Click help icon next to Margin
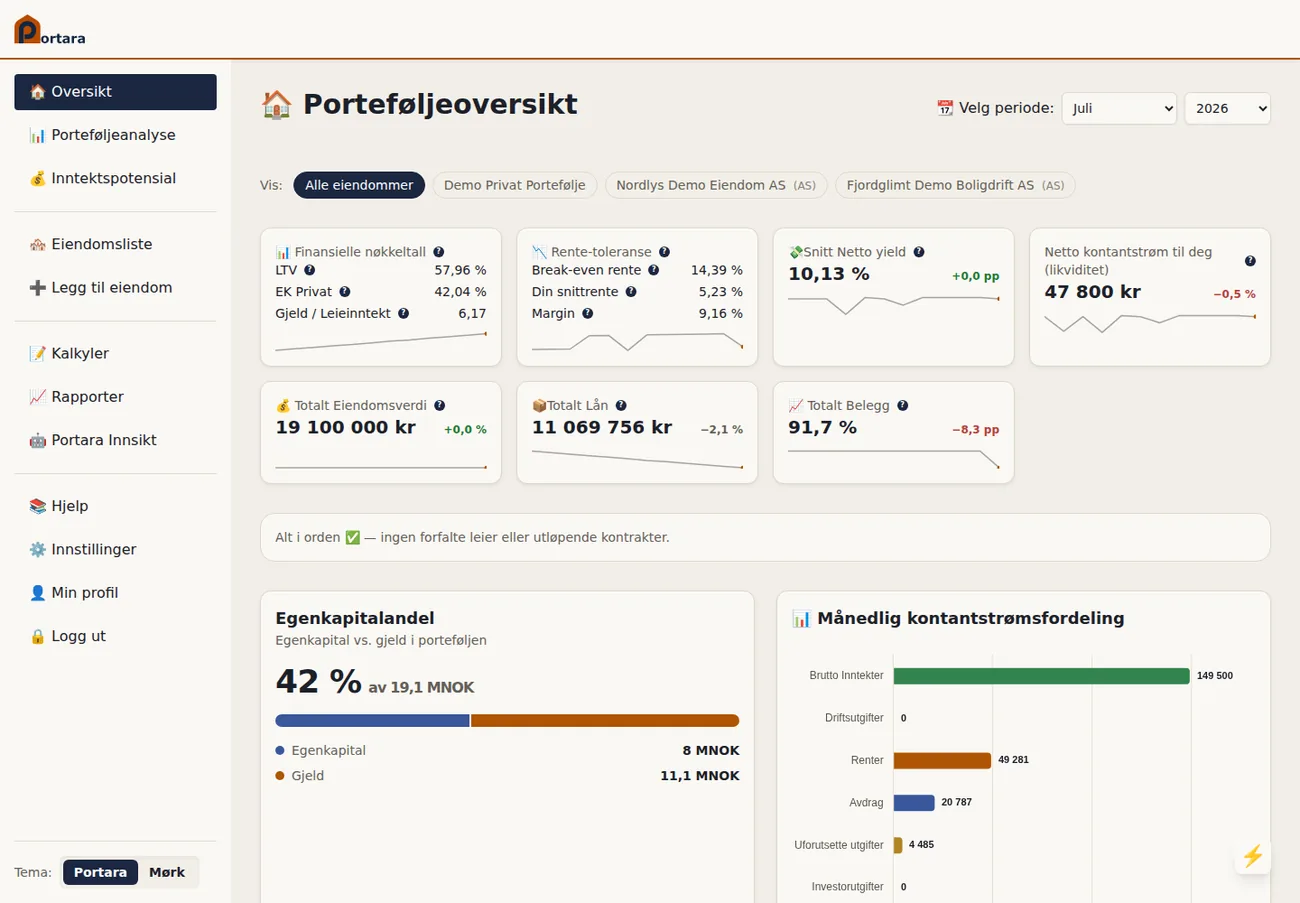The image size is (1300, 903). (587, 313)
